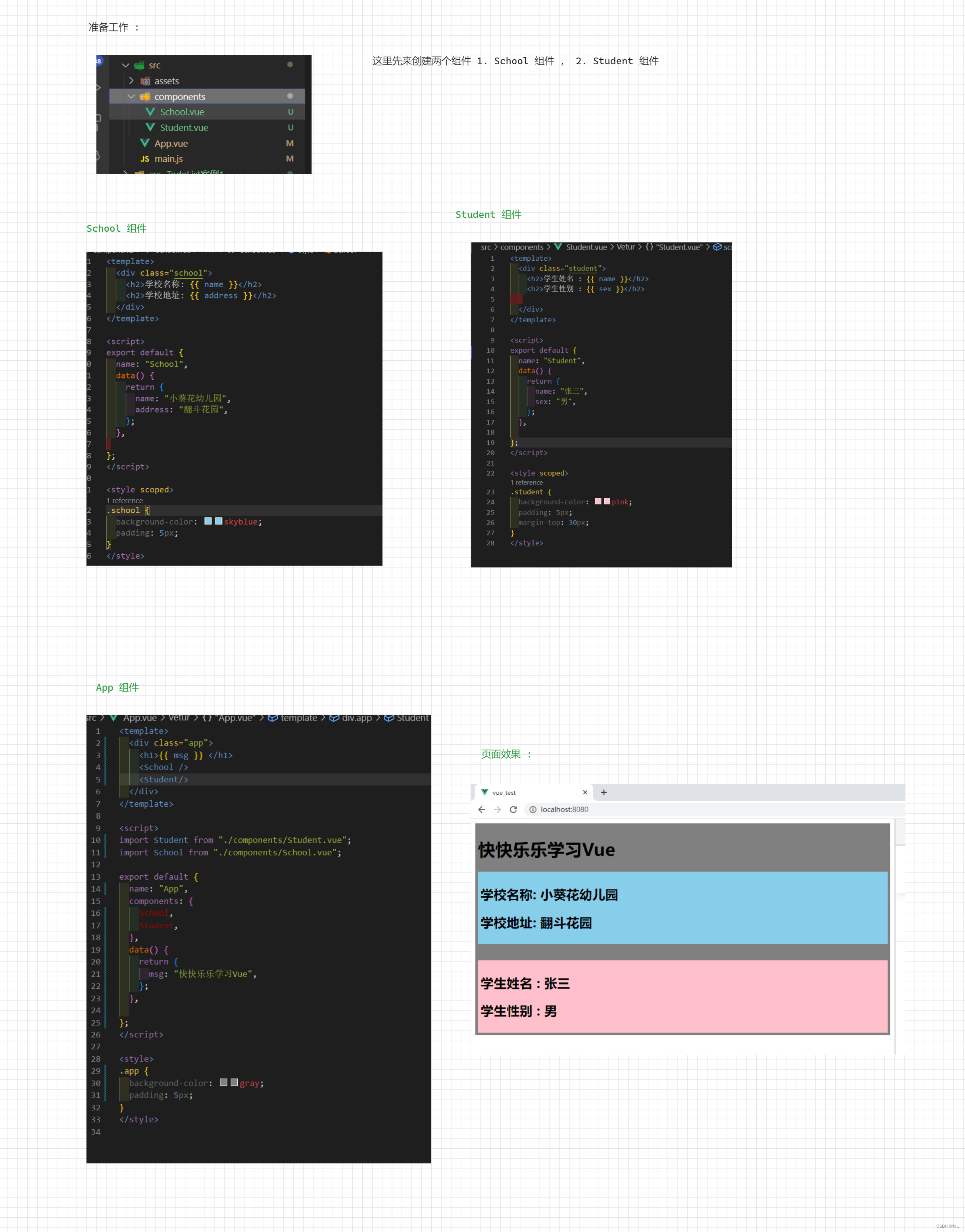Click 'App.vue' file breadcrumb in App editor

[x=140, y=718]
